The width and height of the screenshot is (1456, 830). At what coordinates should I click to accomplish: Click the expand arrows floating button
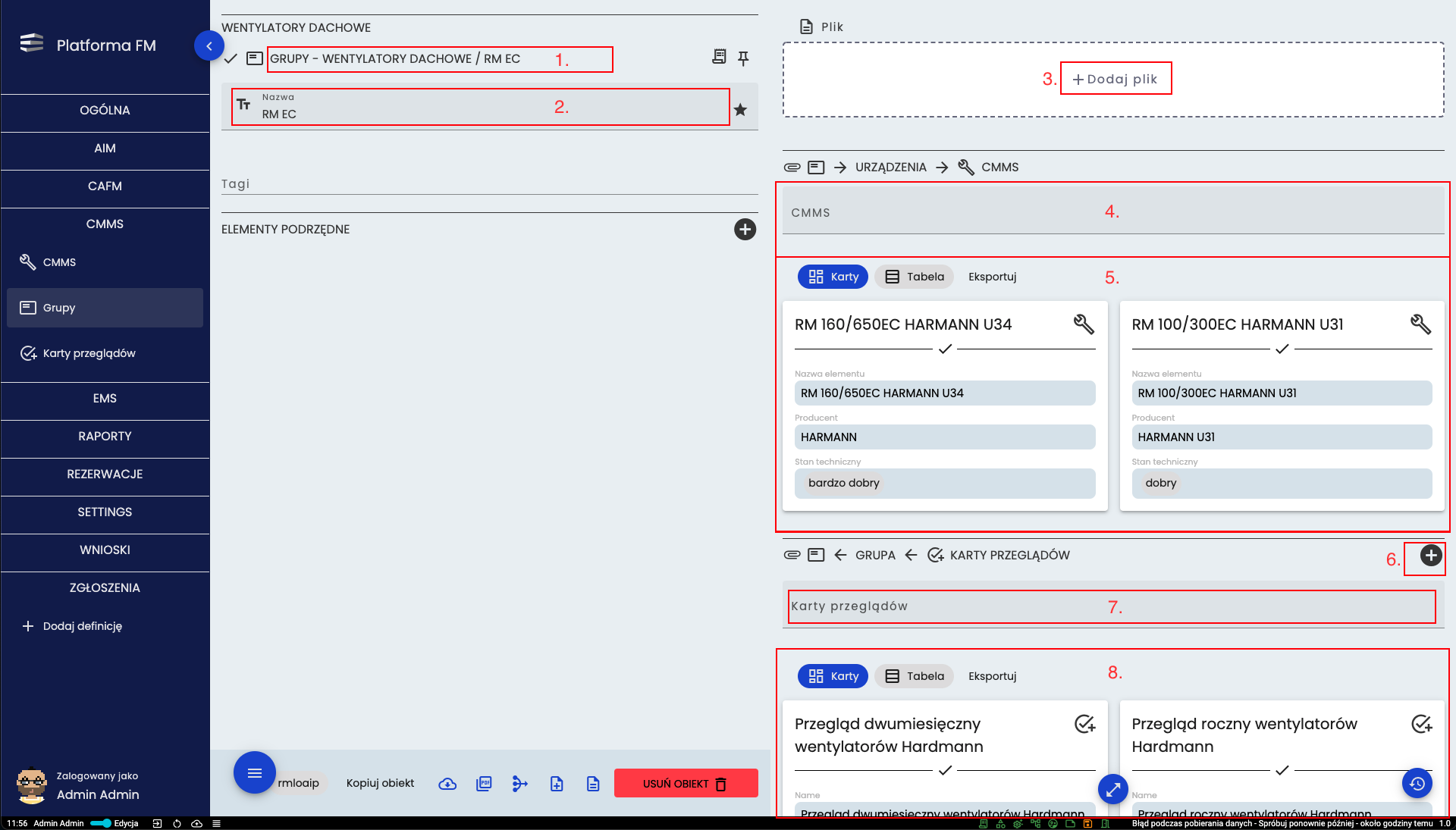pyautogui.click(x=1113, y=790)
